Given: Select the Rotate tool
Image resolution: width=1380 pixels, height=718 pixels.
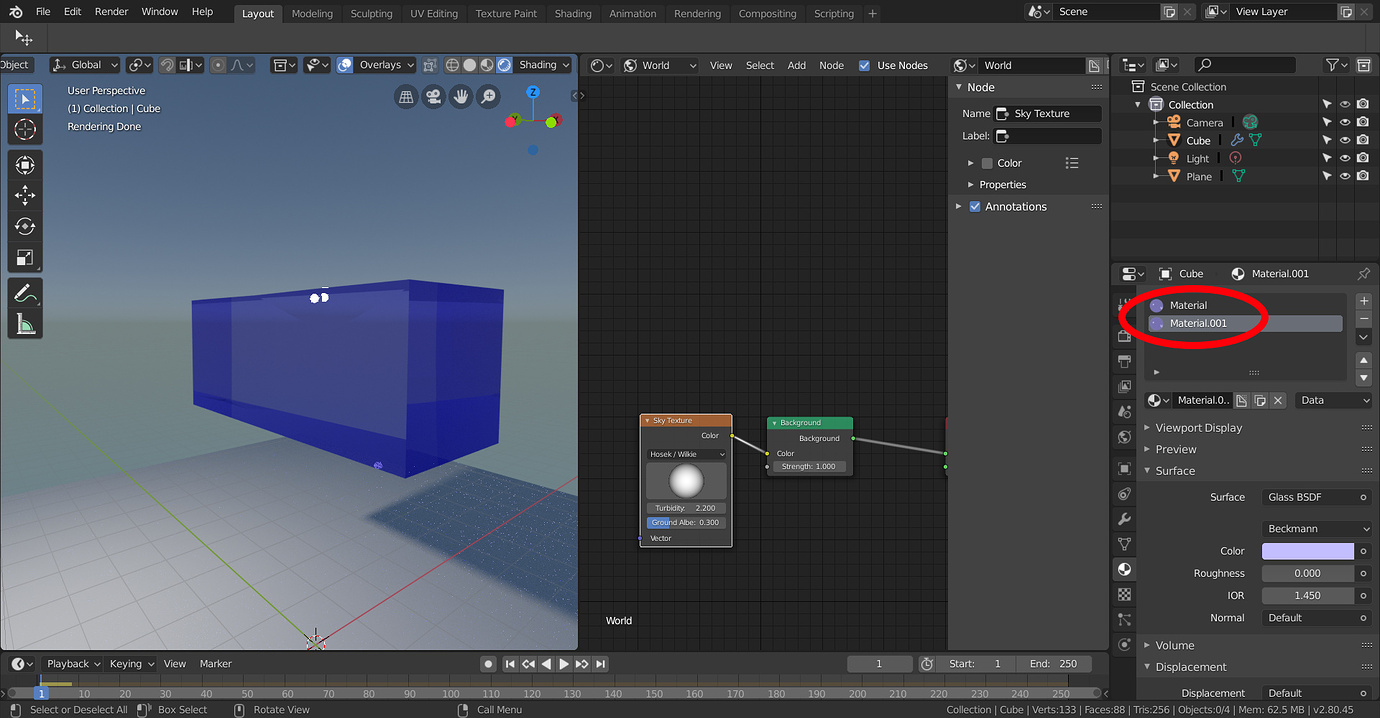Looking at the screenshot, I should 25,227.
